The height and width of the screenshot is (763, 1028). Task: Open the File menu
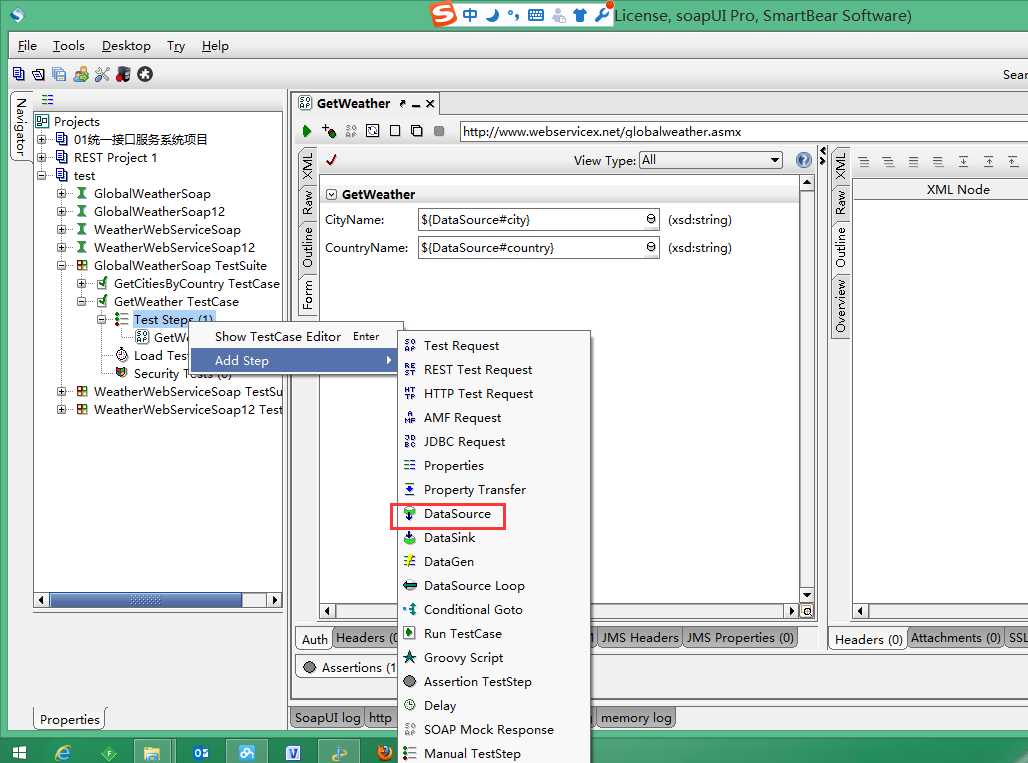[27, 46]
